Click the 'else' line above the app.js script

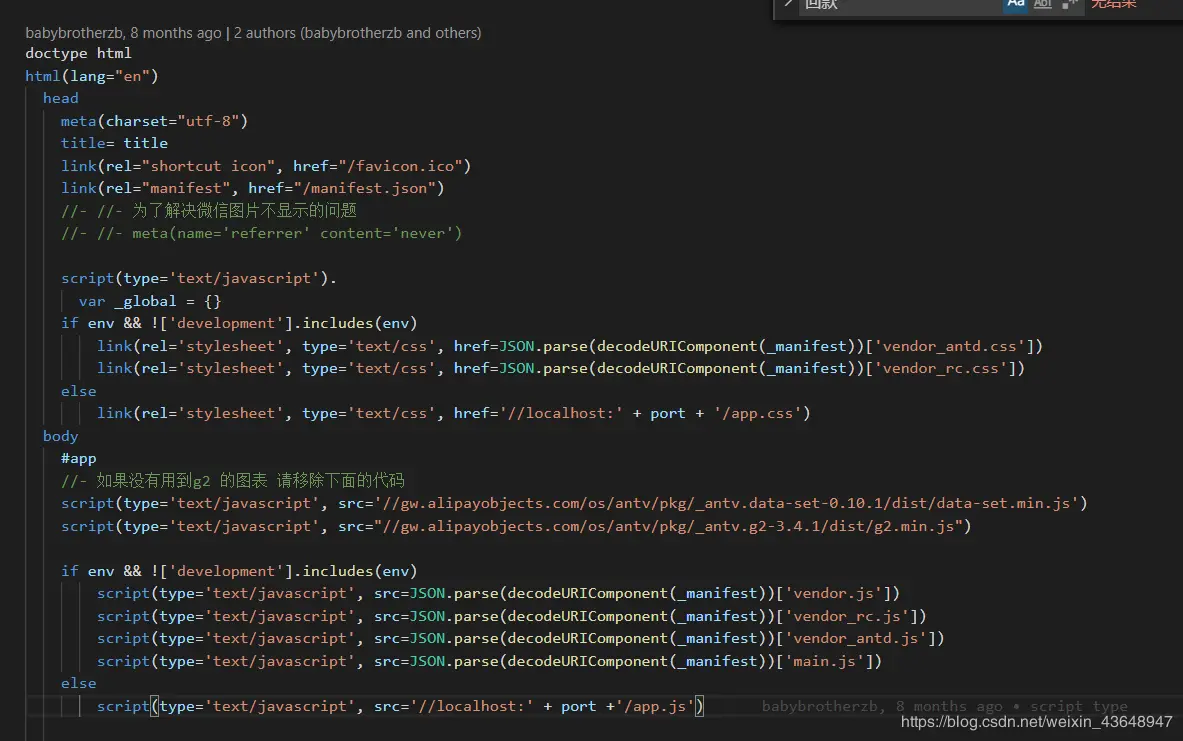pos(78,683)
